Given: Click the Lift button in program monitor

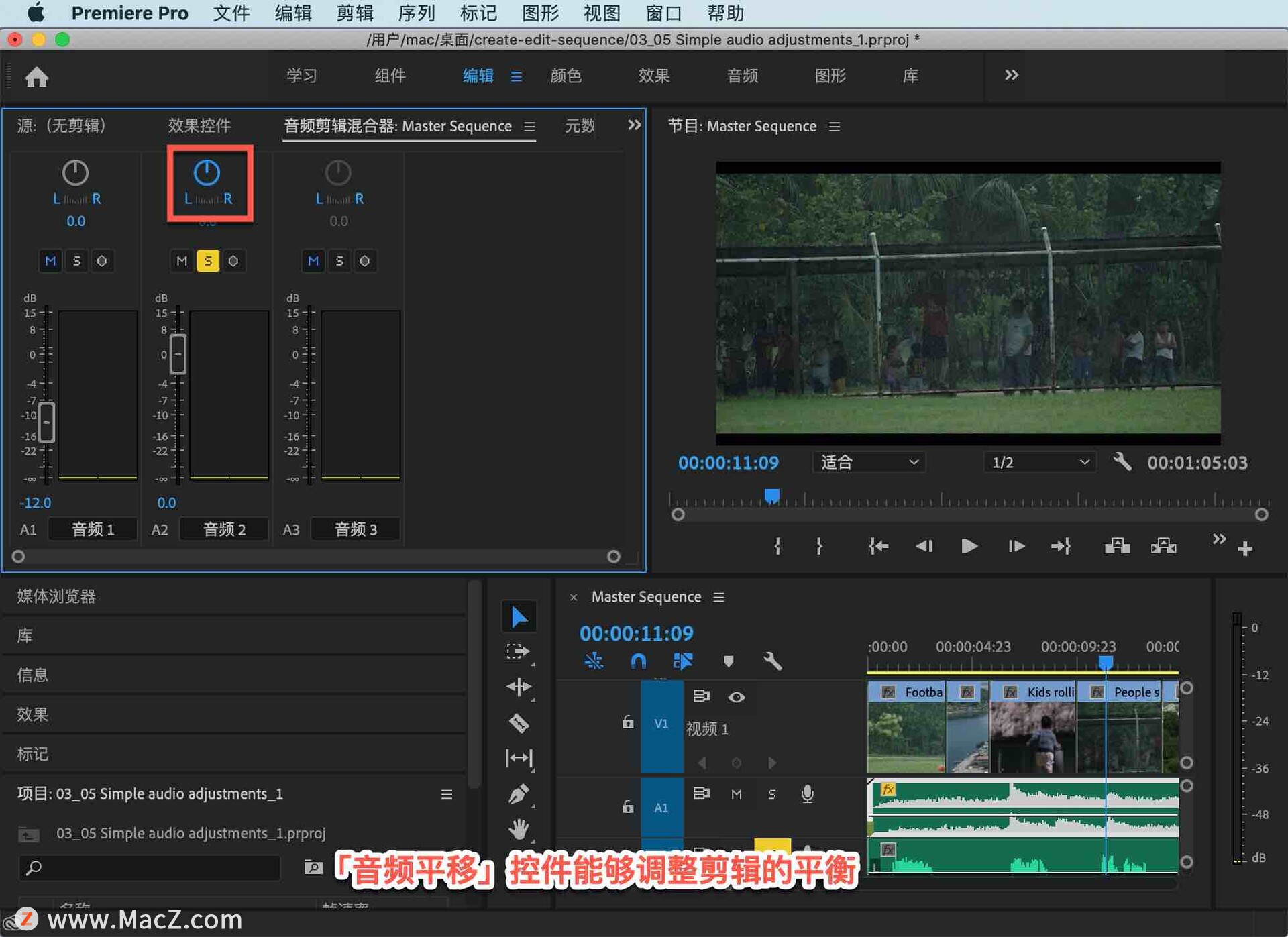Looking at the screenshot, I should click(1117, 547).
